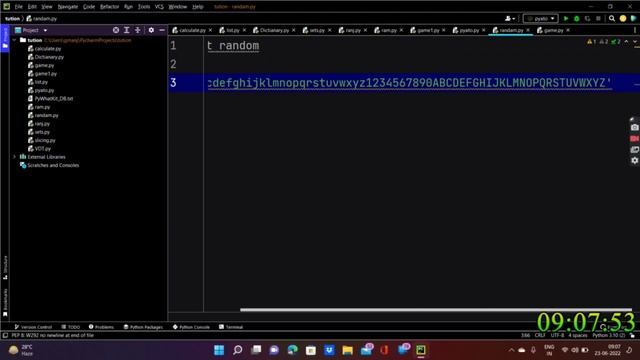Toggle the Project tool window side tab
This screenshot has height=360, width=640.
pos(5,37)
